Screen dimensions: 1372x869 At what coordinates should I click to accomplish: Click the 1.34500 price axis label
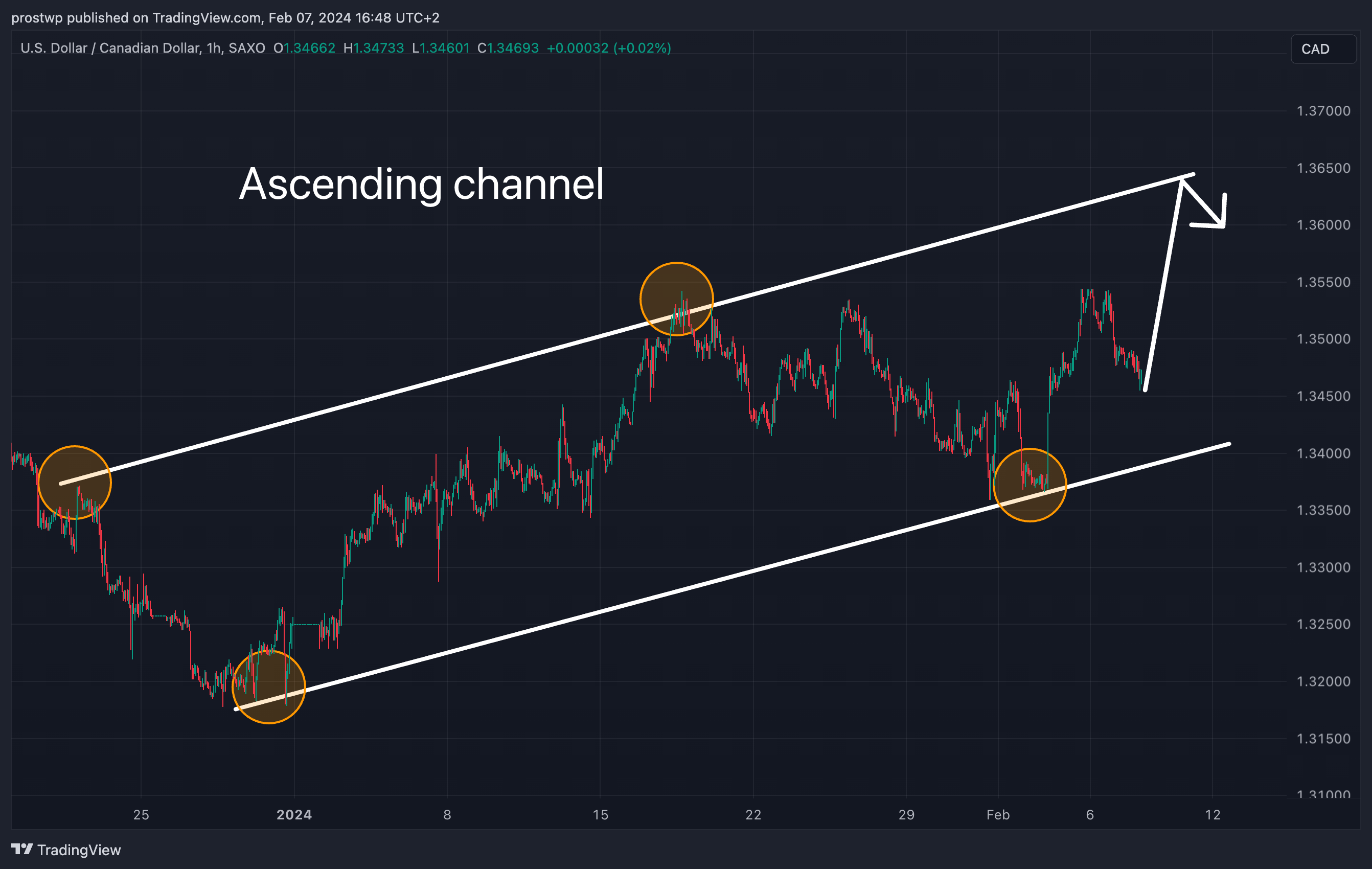pos(1323,396)
